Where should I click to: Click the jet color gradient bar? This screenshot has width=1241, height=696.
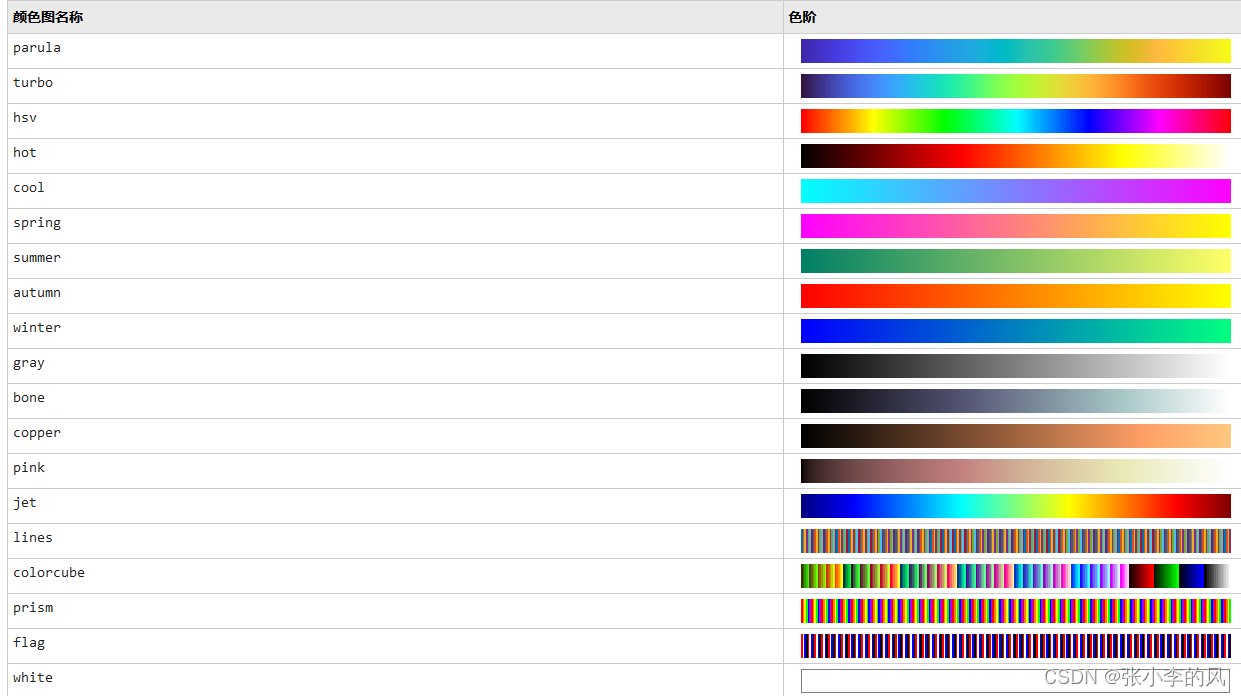[1015, 506]
